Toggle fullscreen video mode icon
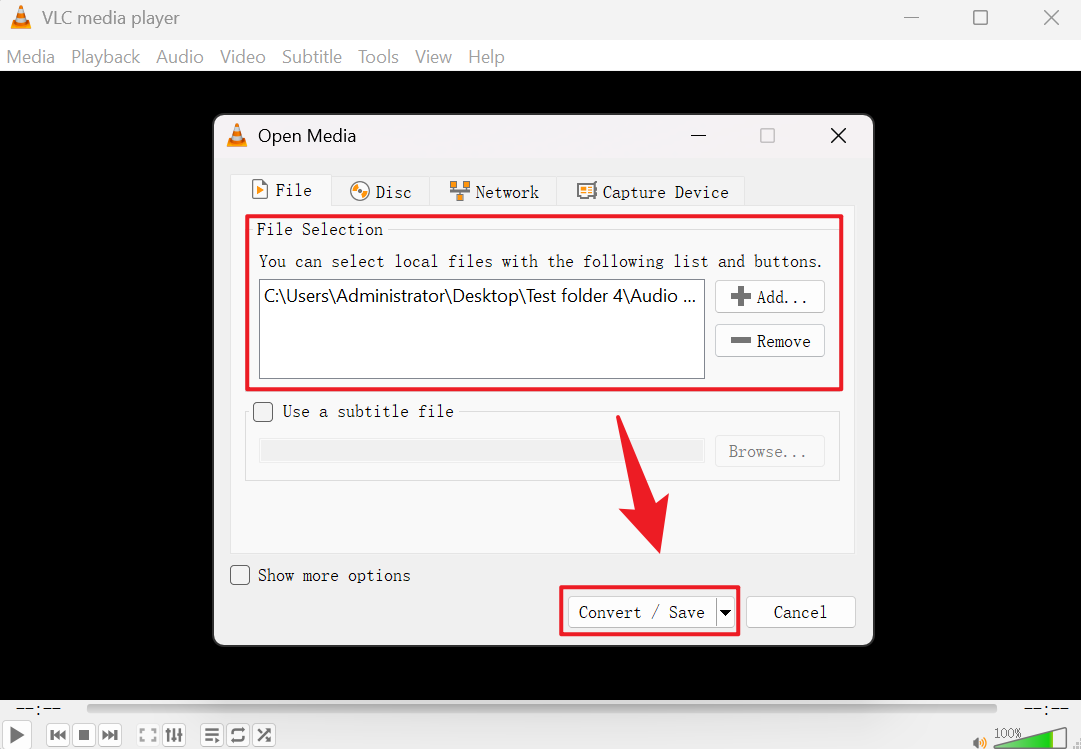This screenshot has height=749, width=1081. pyautogui.click(x=148, y=735)
